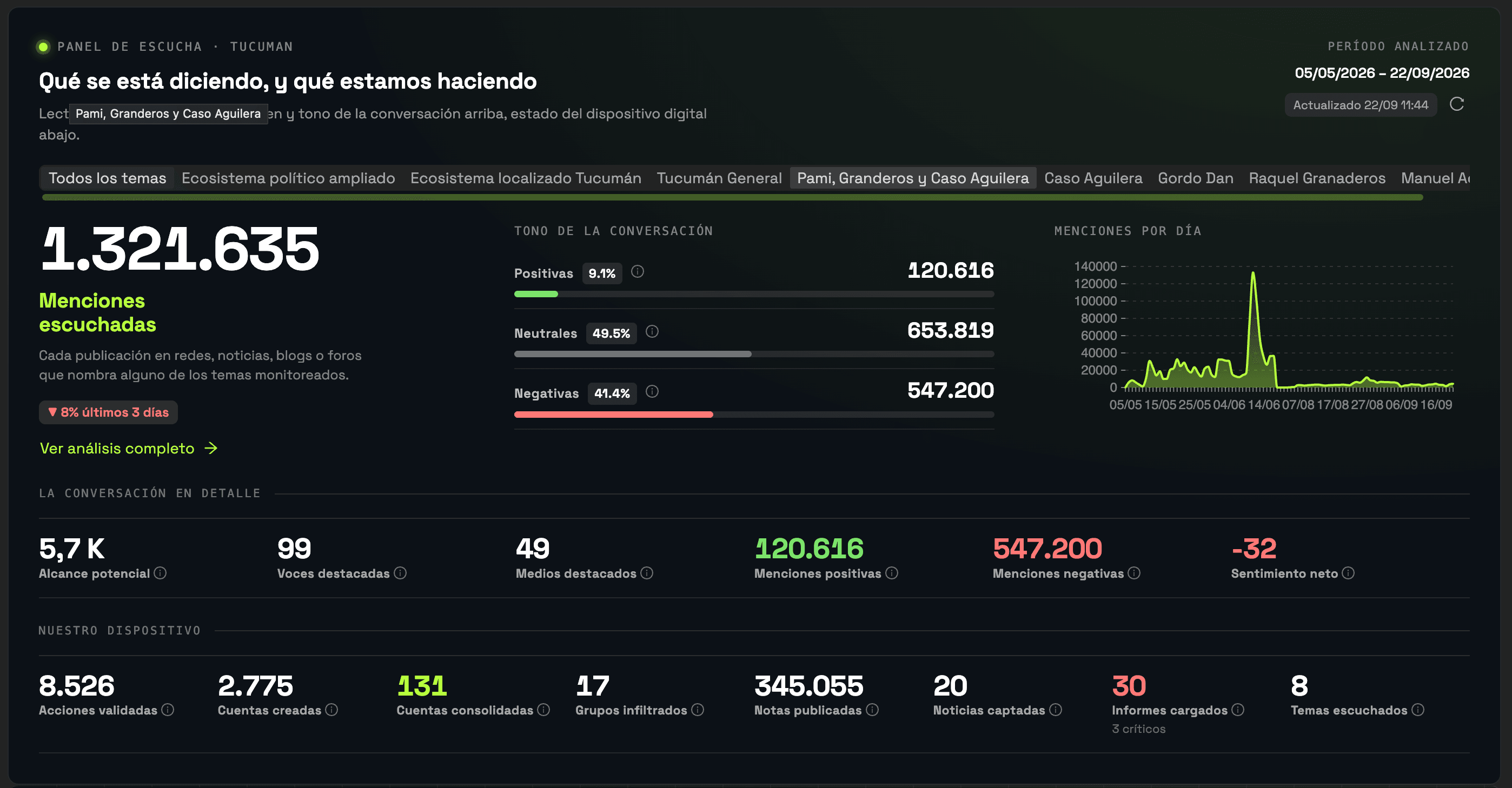Click the period 05/05/2026 – 22/09/2026 text

[x=1382, y=73]
